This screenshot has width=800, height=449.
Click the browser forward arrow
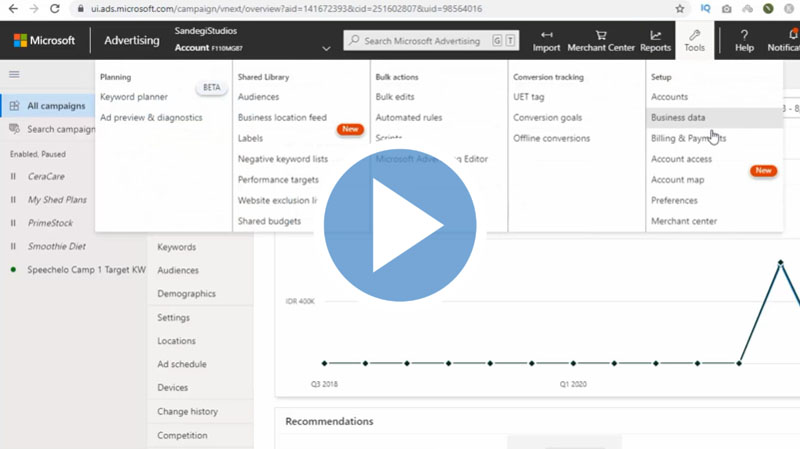(34, 9)
